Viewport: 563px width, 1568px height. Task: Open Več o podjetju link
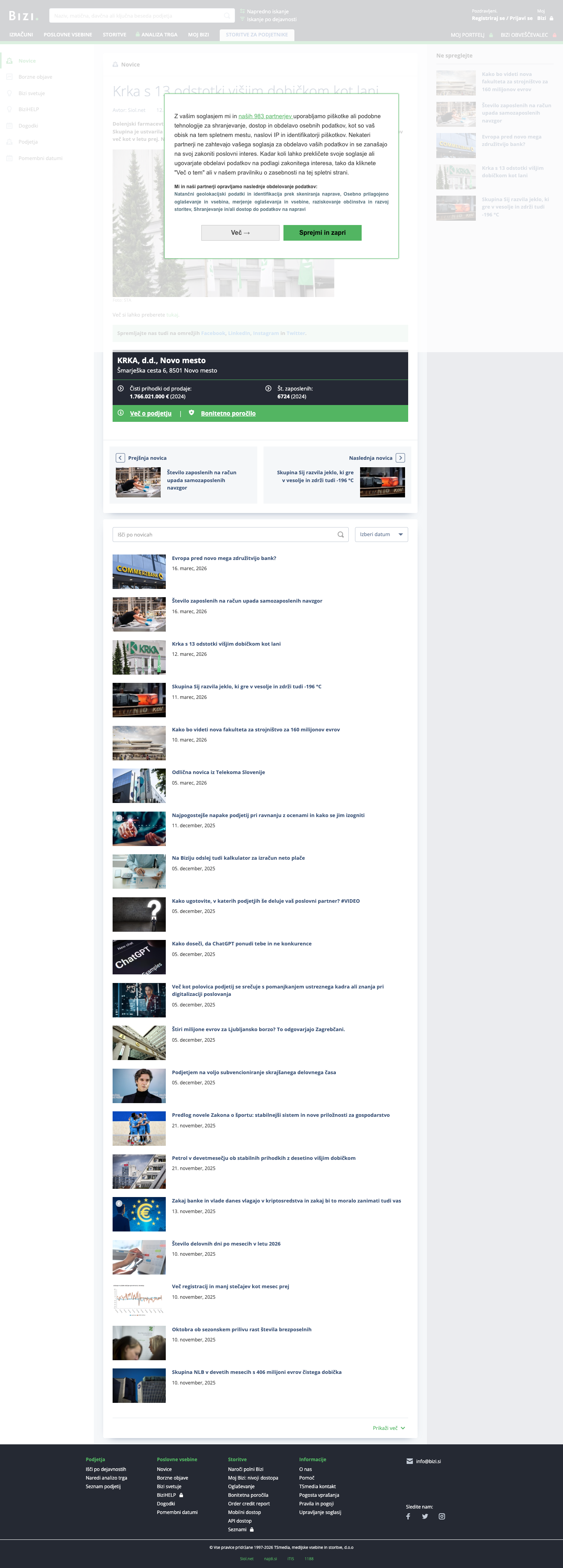151,413
